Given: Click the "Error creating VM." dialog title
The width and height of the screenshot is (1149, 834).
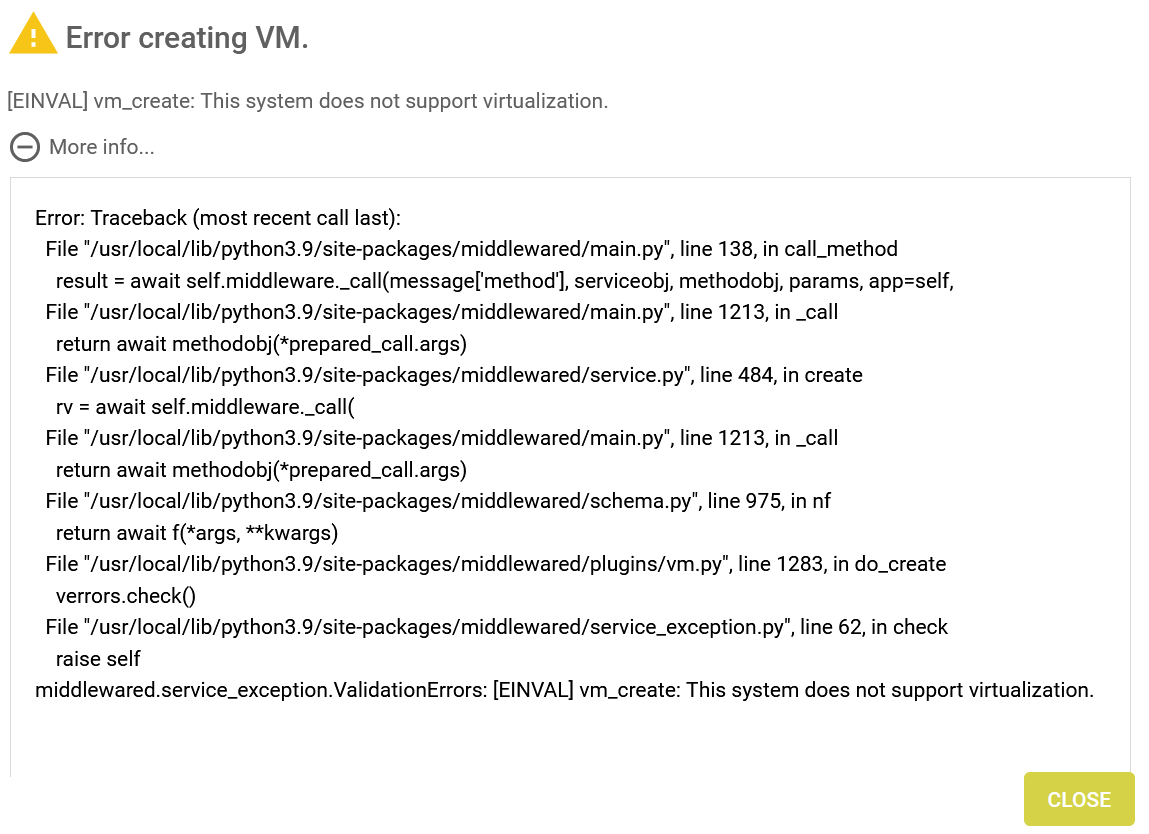Looking at the screenshot, I should click(x=187, y=38).
